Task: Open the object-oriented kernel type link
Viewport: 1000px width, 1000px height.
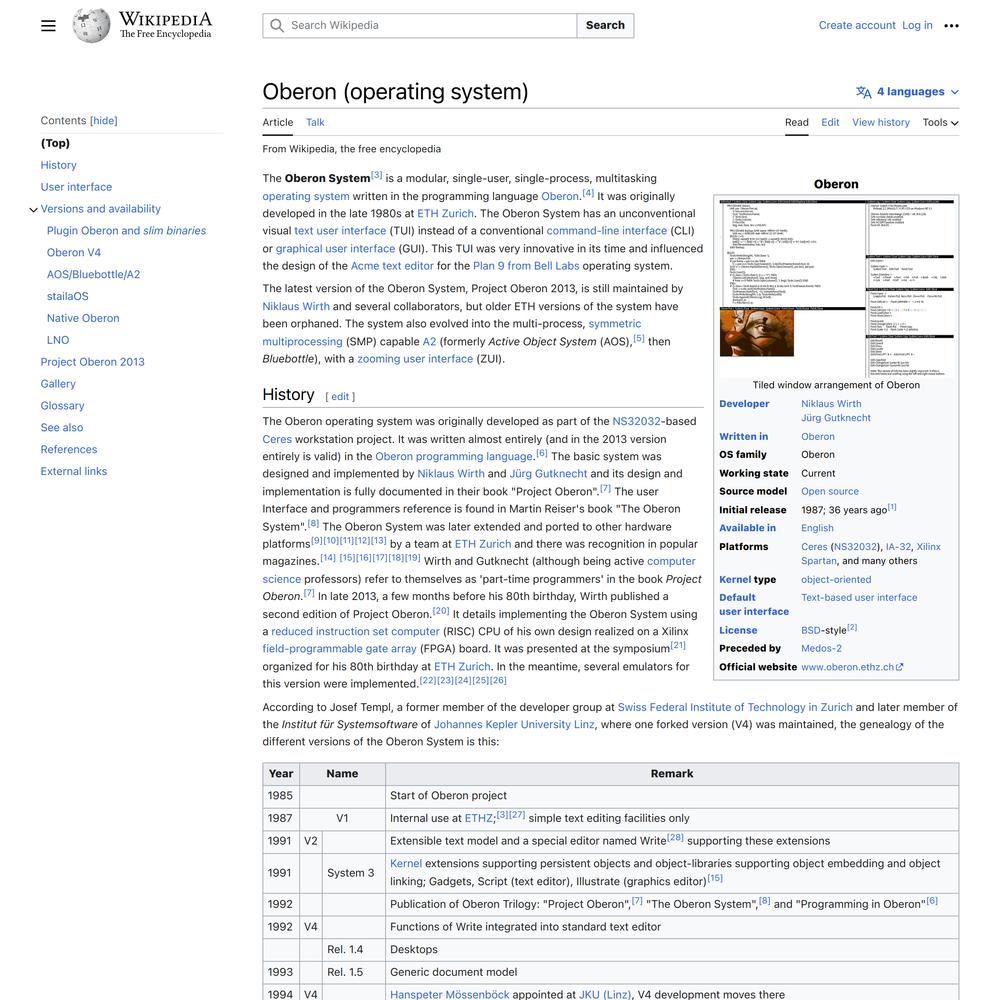Action: (x=836, y=580)
